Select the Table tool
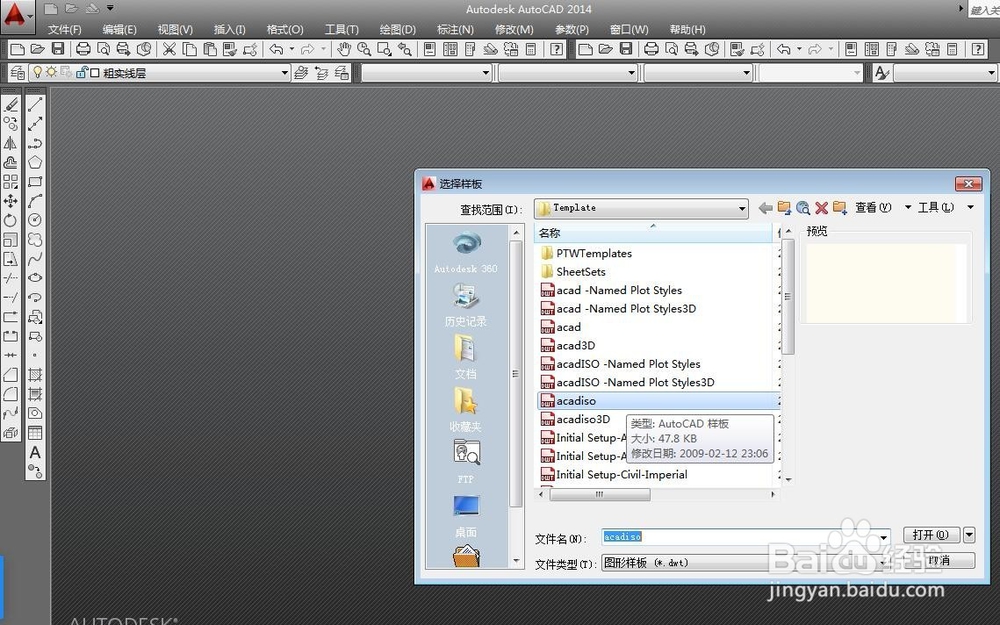 tap(35, 432)
